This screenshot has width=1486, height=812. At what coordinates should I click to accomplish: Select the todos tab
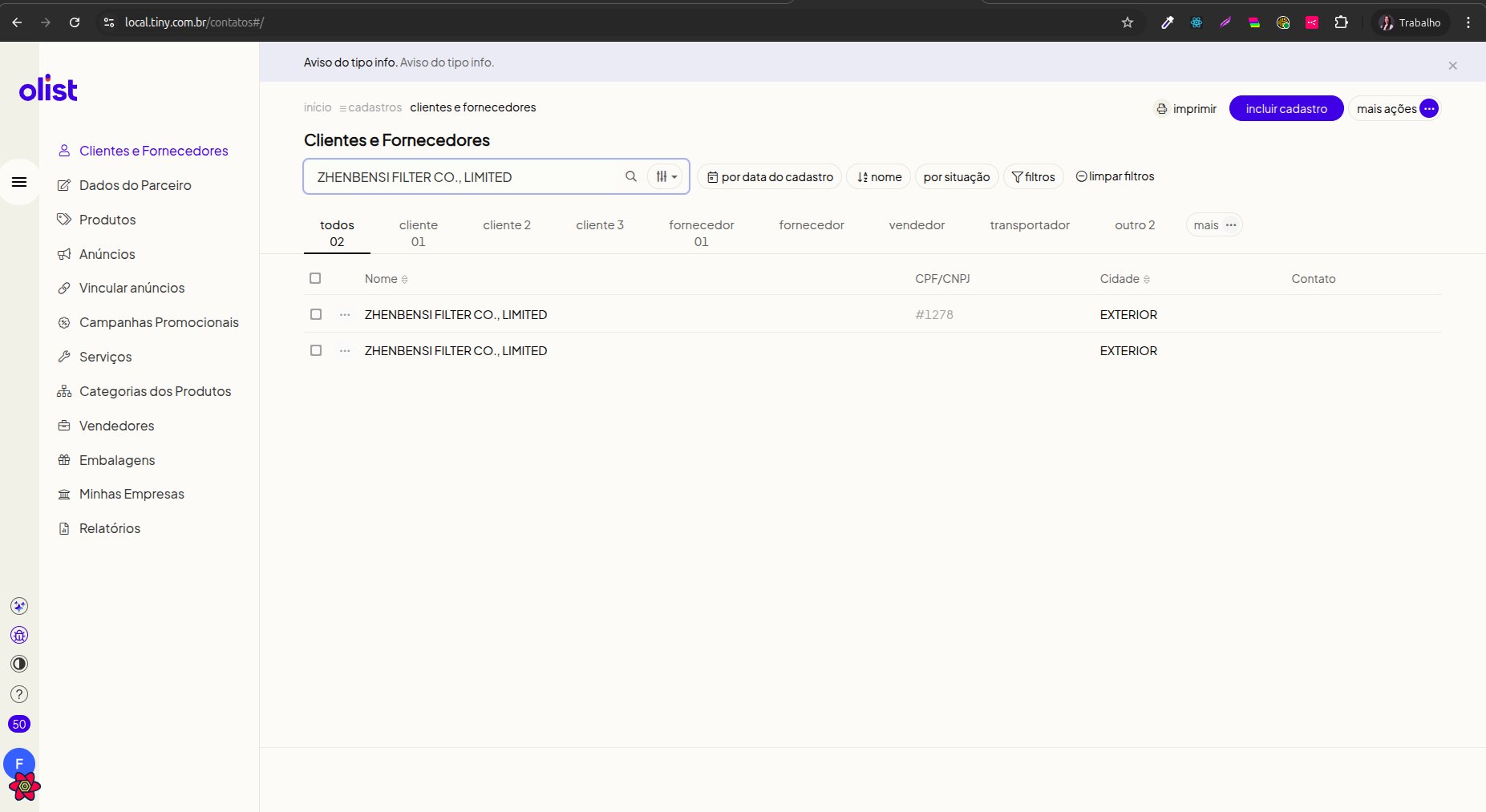(337, 232)
